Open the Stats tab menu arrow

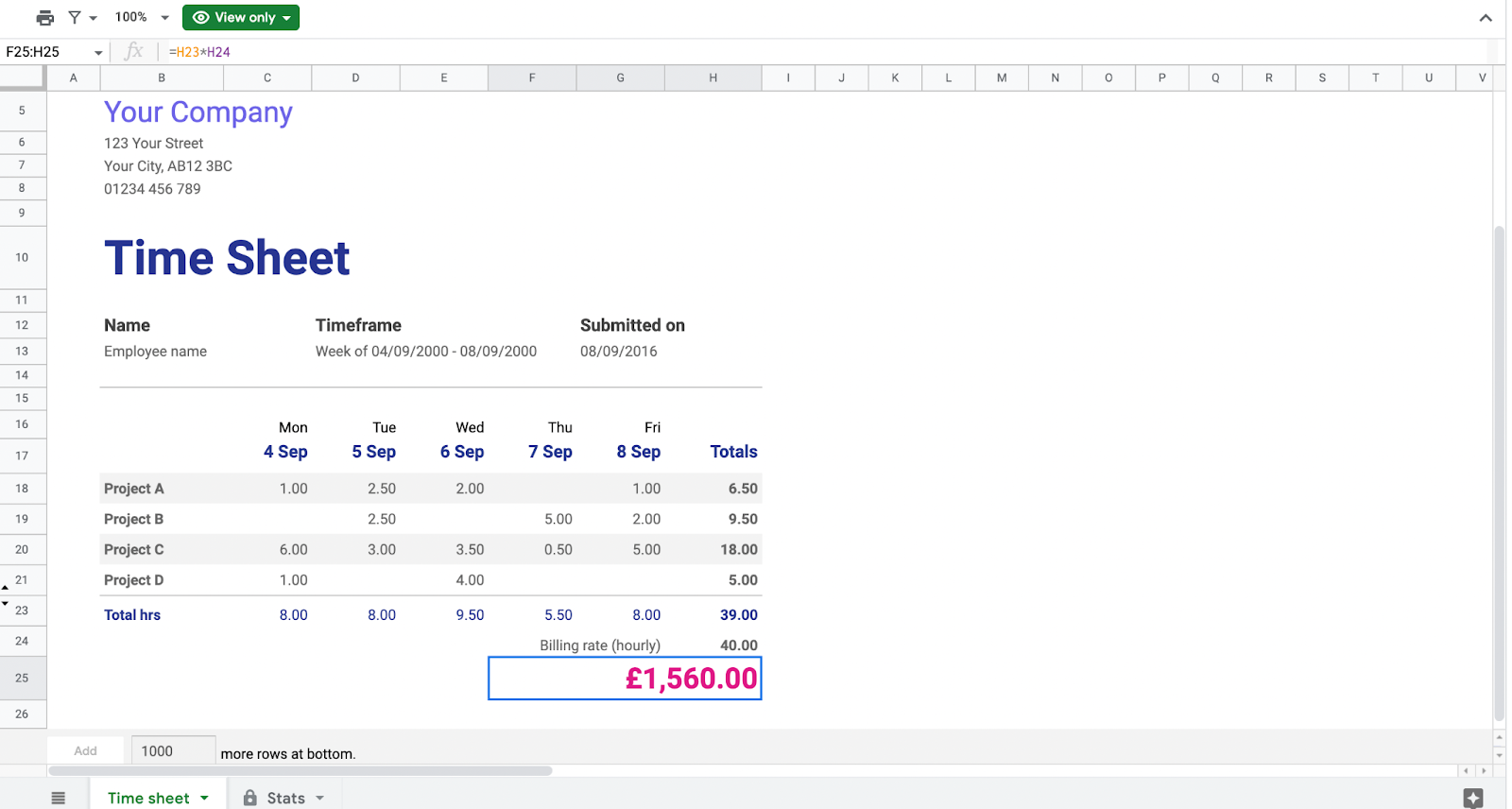320,798
